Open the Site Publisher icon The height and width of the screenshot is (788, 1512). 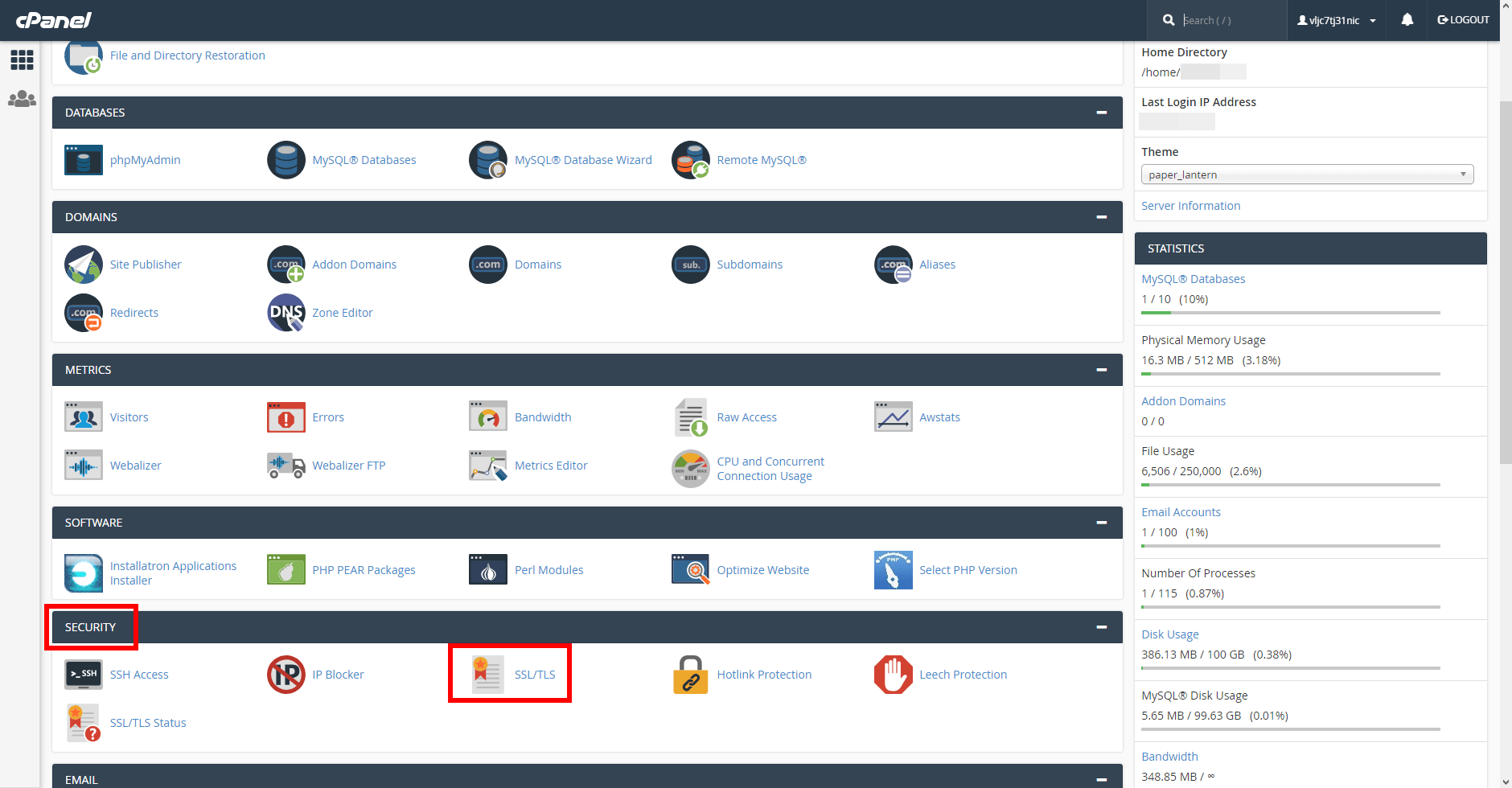point(84,265)
